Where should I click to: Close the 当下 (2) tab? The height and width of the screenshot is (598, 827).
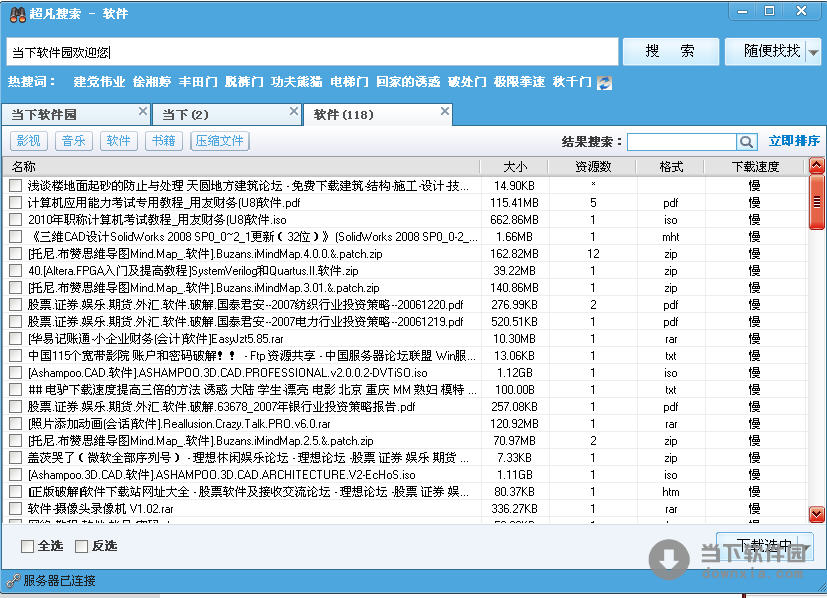[x=294, y=111]
